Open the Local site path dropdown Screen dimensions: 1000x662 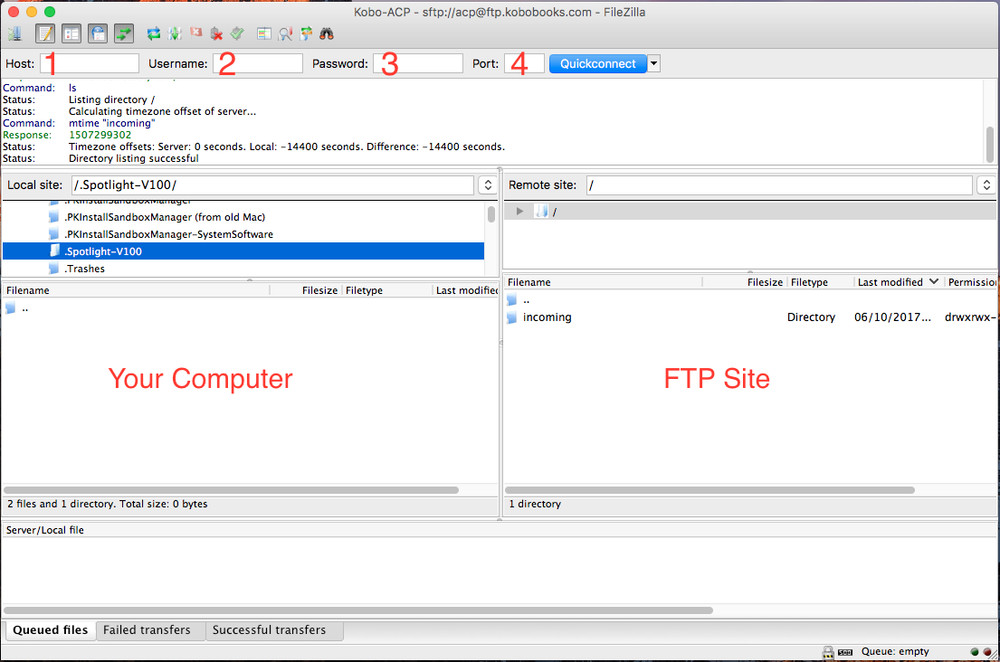pyautogui.click(x=487, y=184)
